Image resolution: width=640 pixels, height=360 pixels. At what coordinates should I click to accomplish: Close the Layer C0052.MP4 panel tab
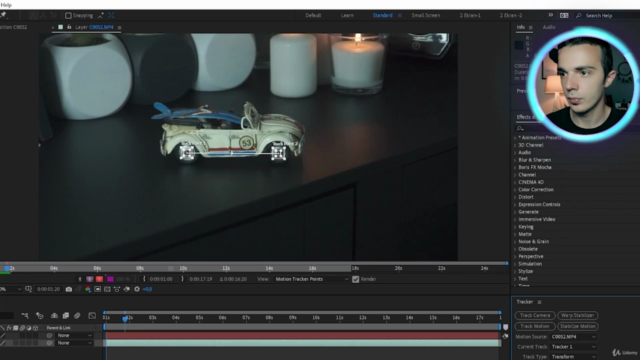[x=53, y=27]
